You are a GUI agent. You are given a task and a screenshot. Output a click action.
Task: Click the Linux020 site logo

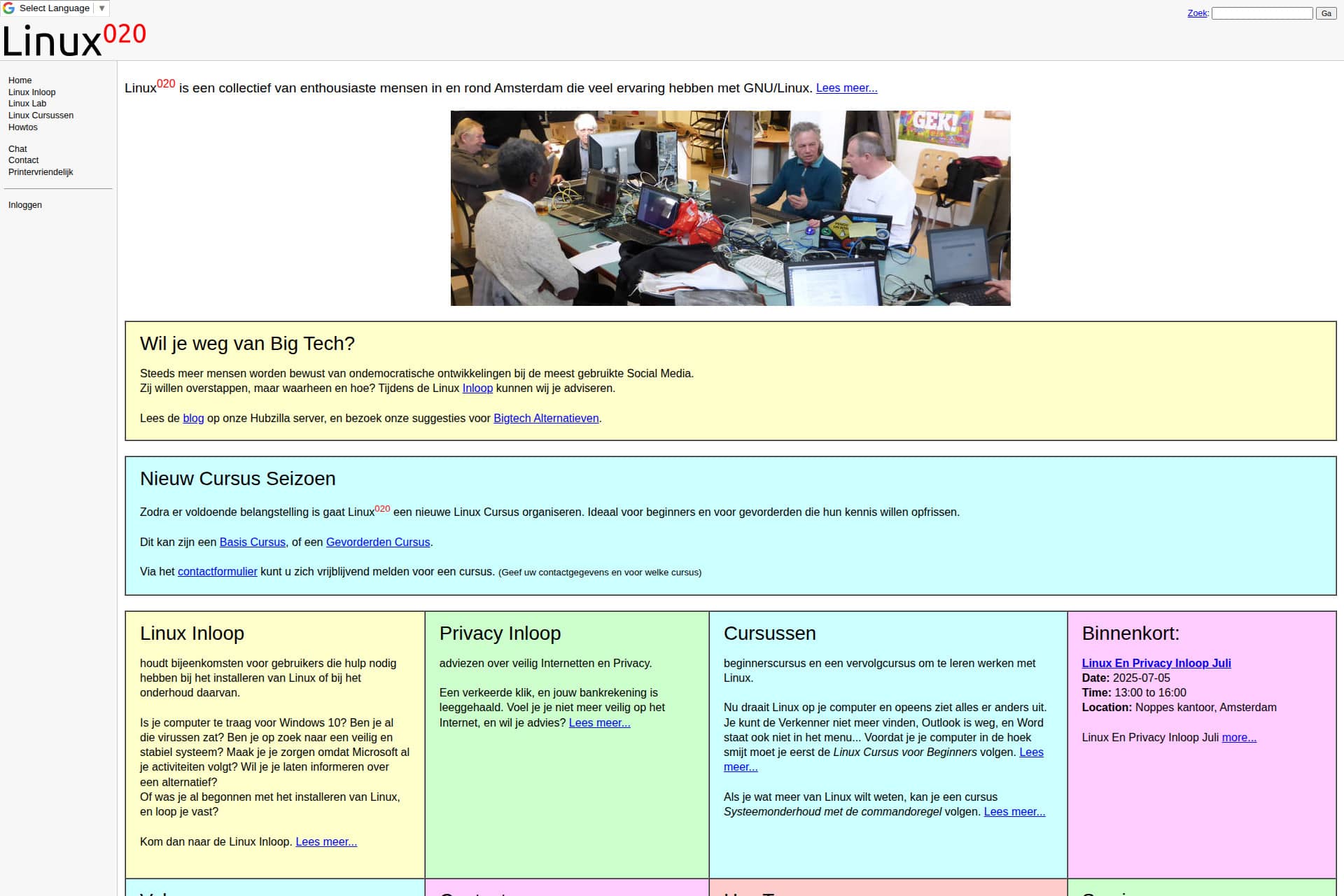pos(74,40)
